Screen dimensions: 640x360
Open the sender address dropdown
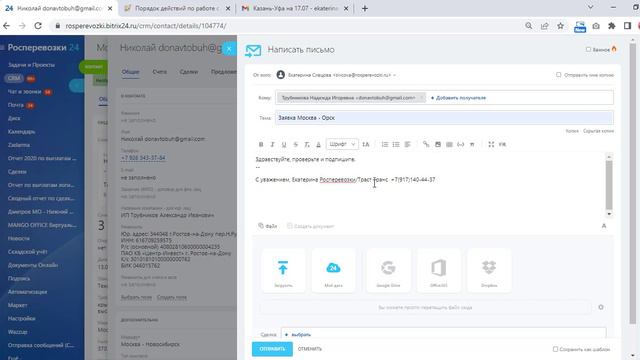(x=394, y=75)
